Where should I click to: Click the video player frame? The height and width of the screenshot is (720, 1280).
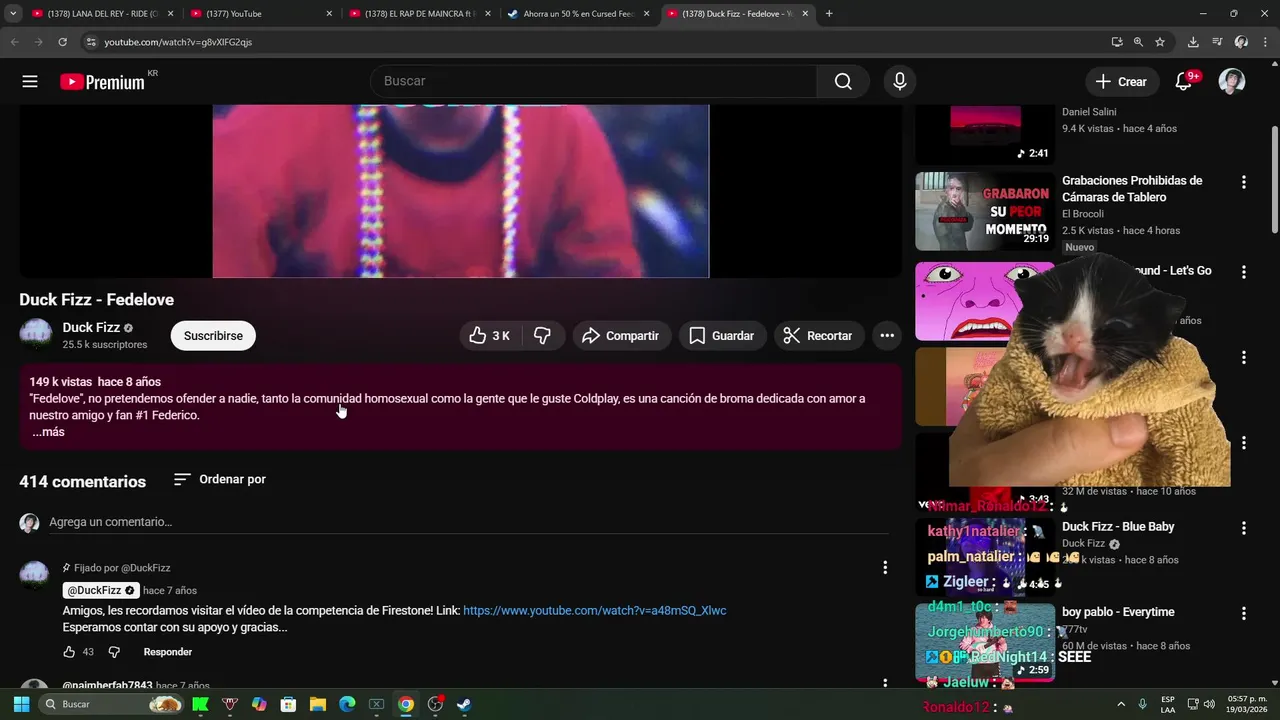(461, 191)
